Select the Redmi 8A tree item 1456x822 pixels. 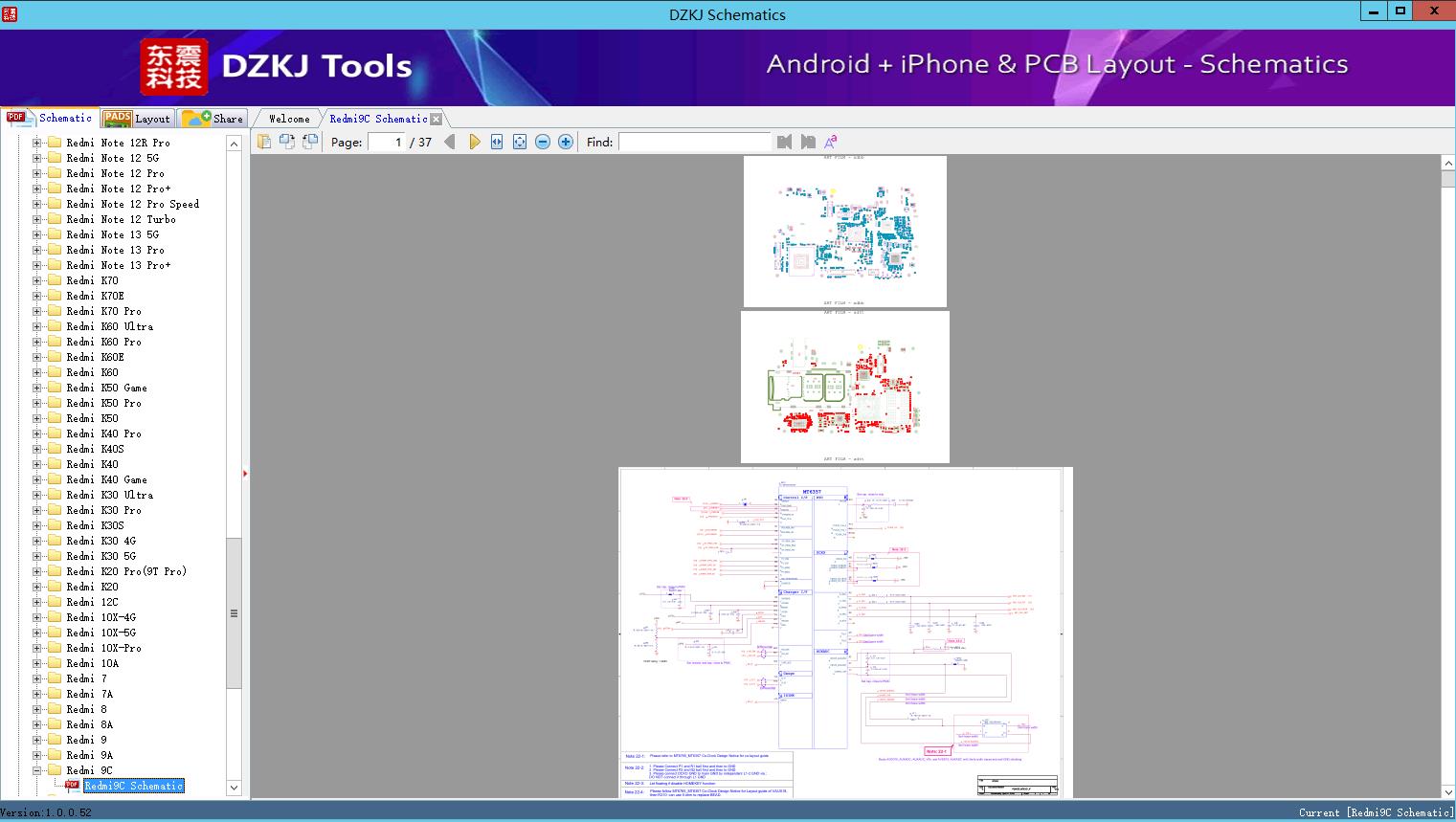[89, 724]
